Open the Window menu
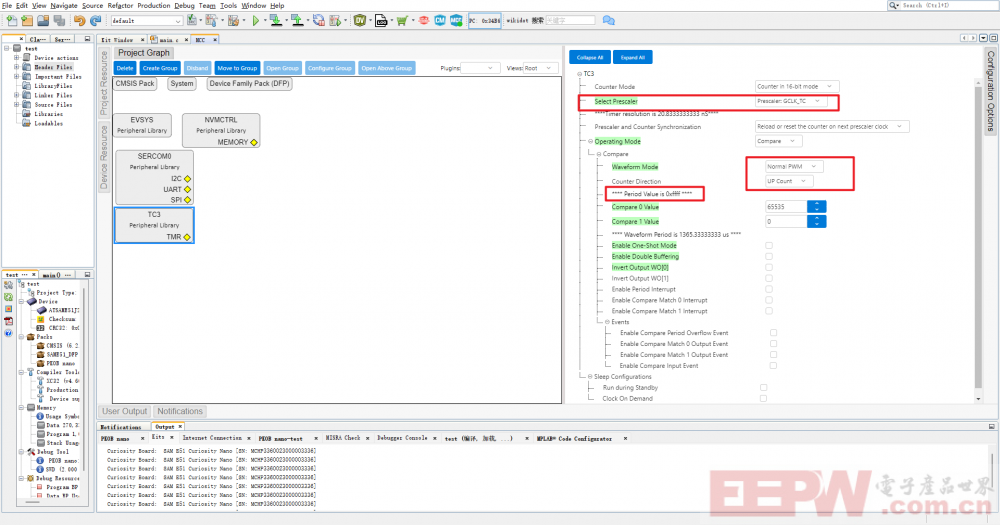The image size is (1000, 525). tap(254, 5)
